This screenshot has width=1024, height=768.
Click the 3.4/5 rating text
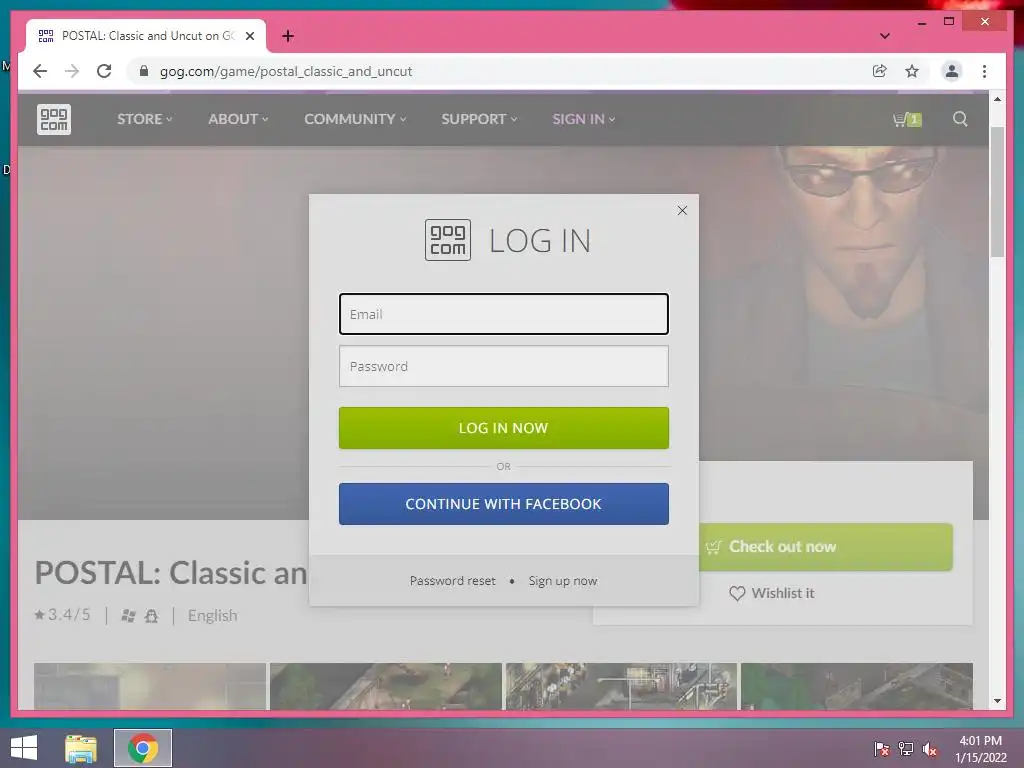coord(69,615)
